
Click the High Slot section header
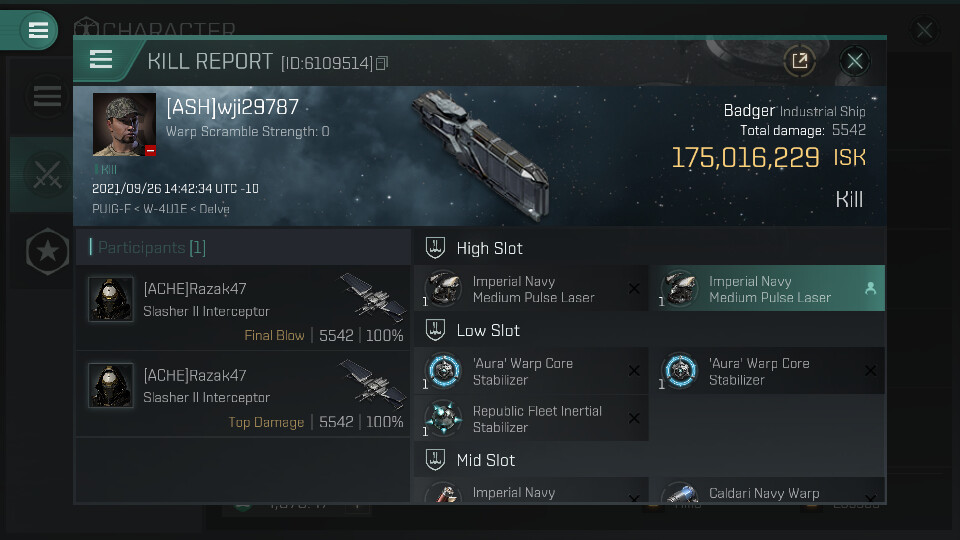pyautogui.click(x=489, y=248)
